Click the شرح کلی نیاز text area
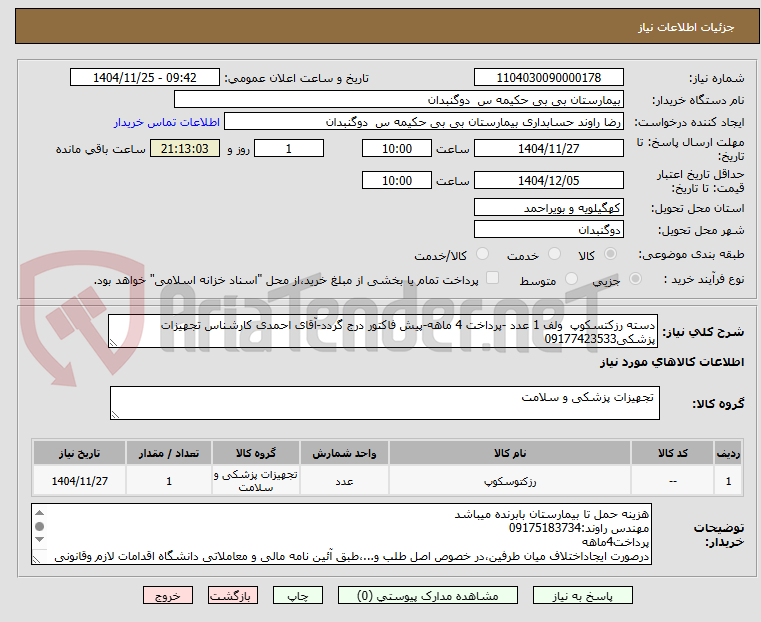This screenshot has width=761, height=622. click(x=383, y=331)
